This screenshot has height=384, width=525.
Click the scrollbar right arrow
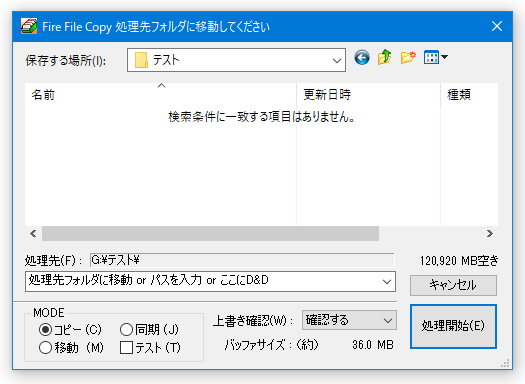coord(490,233)
